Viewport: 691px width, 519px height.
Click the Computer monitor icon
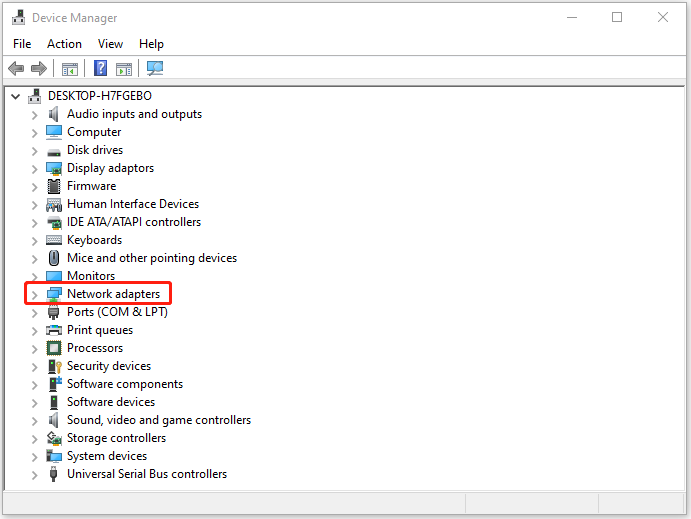[54, 132]
